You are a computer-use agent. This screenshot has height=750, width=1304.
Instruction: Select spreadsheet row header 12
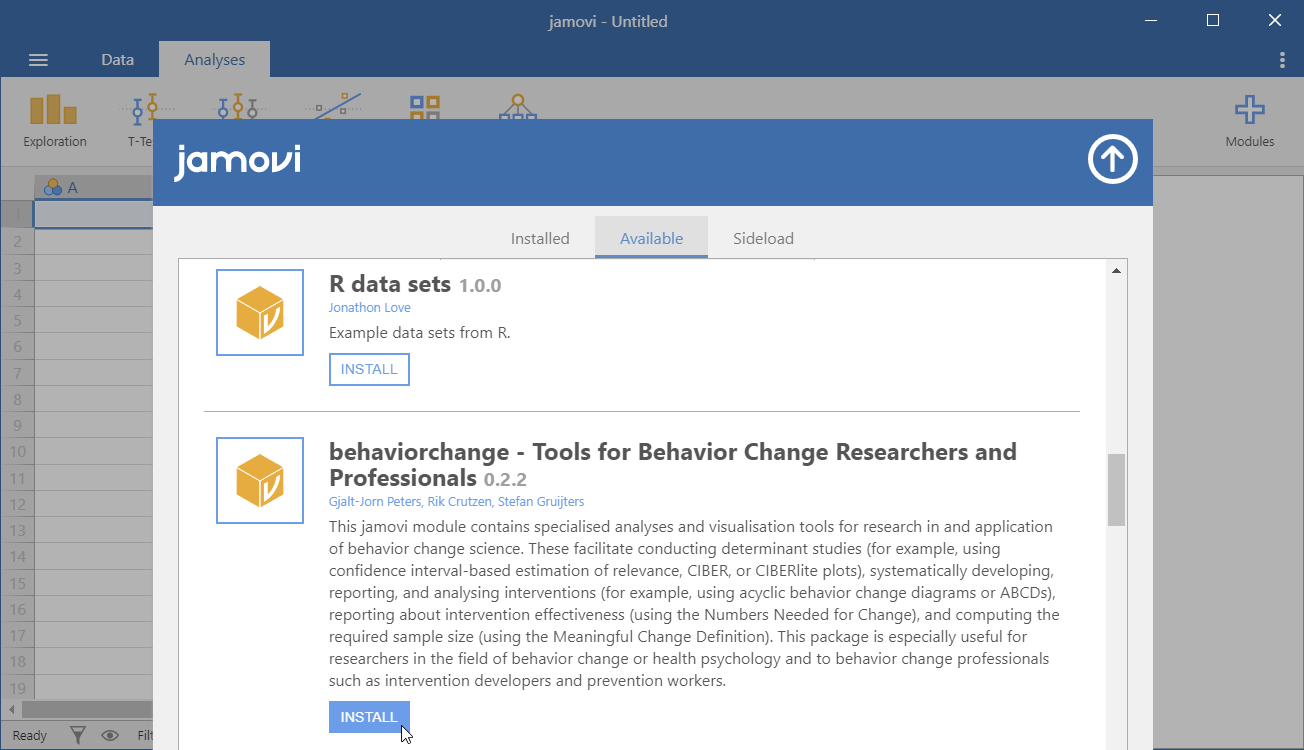pyautogui.click(x=17, y=504)
